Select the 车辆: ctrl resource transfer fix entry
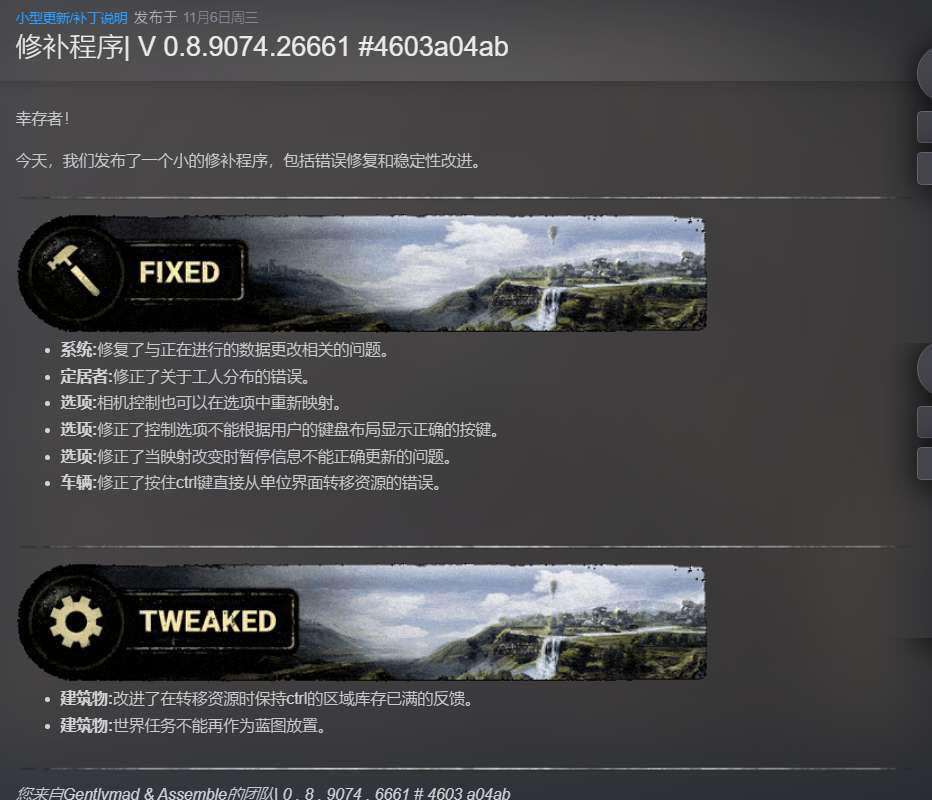 (251, 483)
